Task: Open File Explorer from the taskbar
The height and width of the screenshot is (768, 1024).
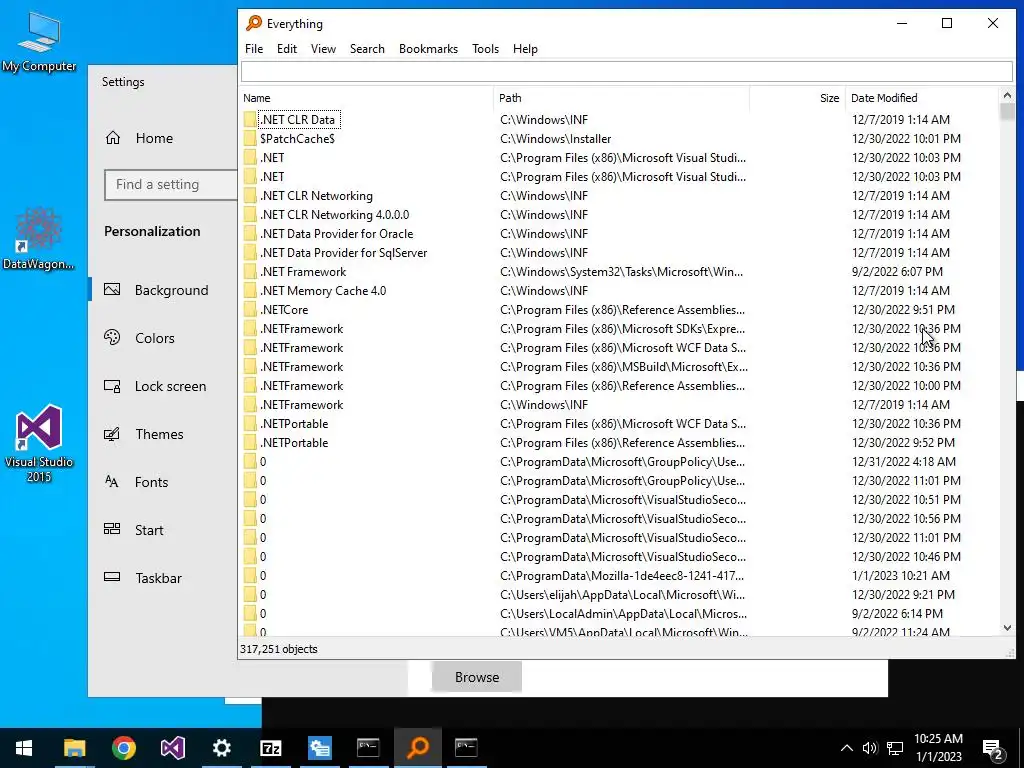Action: click(74, 748)
